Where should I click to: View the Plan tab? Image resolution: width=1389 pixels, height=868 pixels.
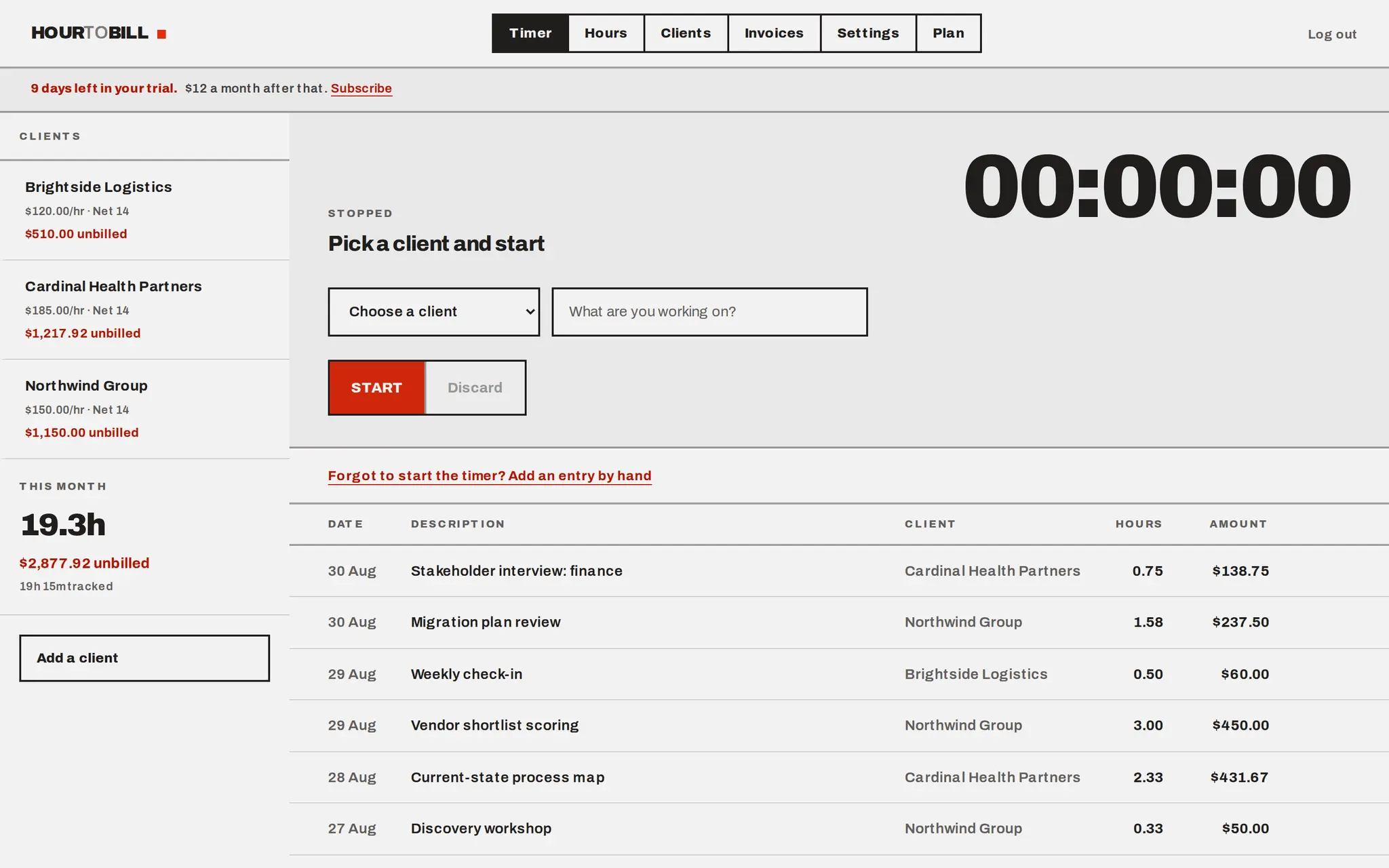[948, 33]
